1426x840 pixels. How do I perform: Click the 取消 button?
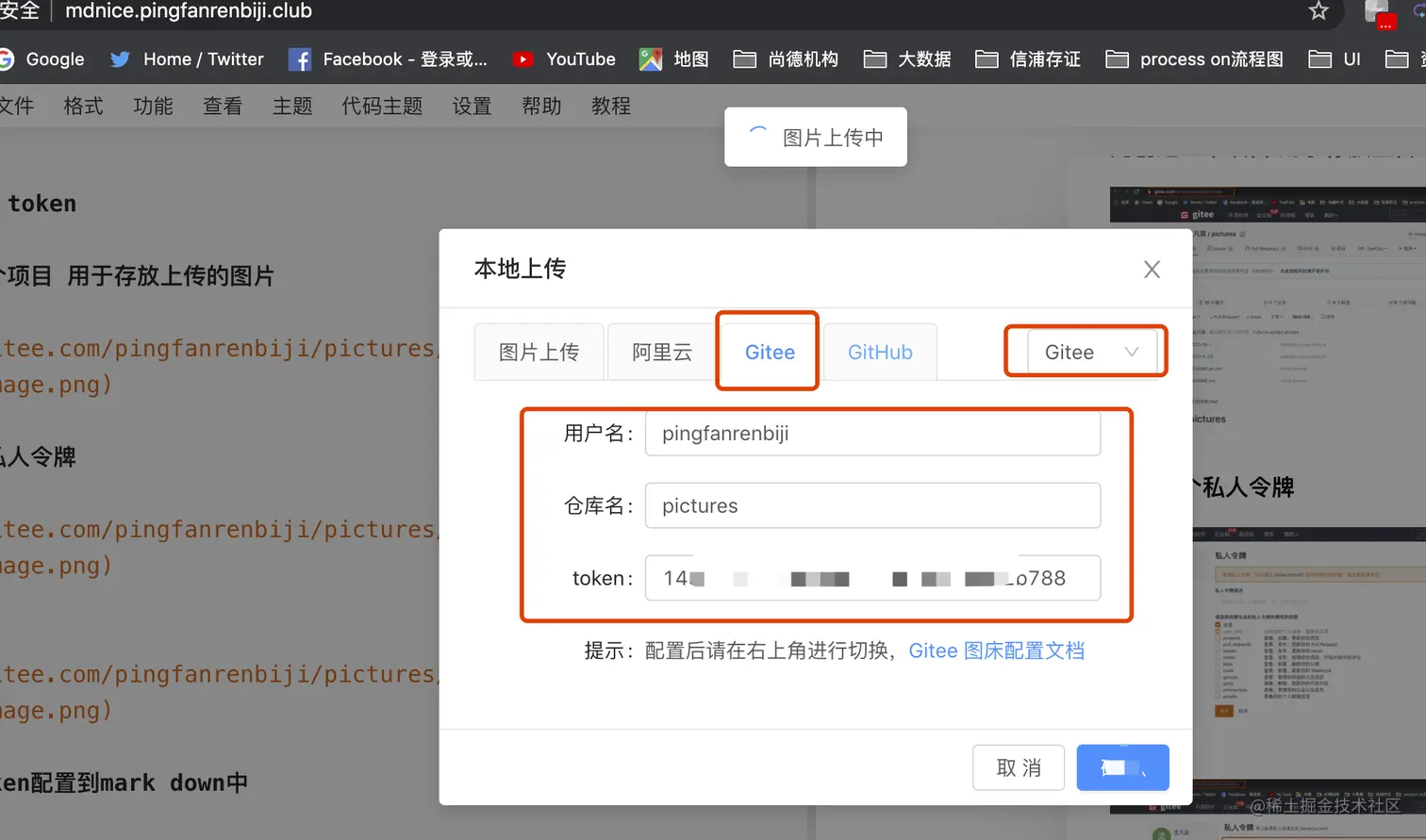pos(1019,767)
